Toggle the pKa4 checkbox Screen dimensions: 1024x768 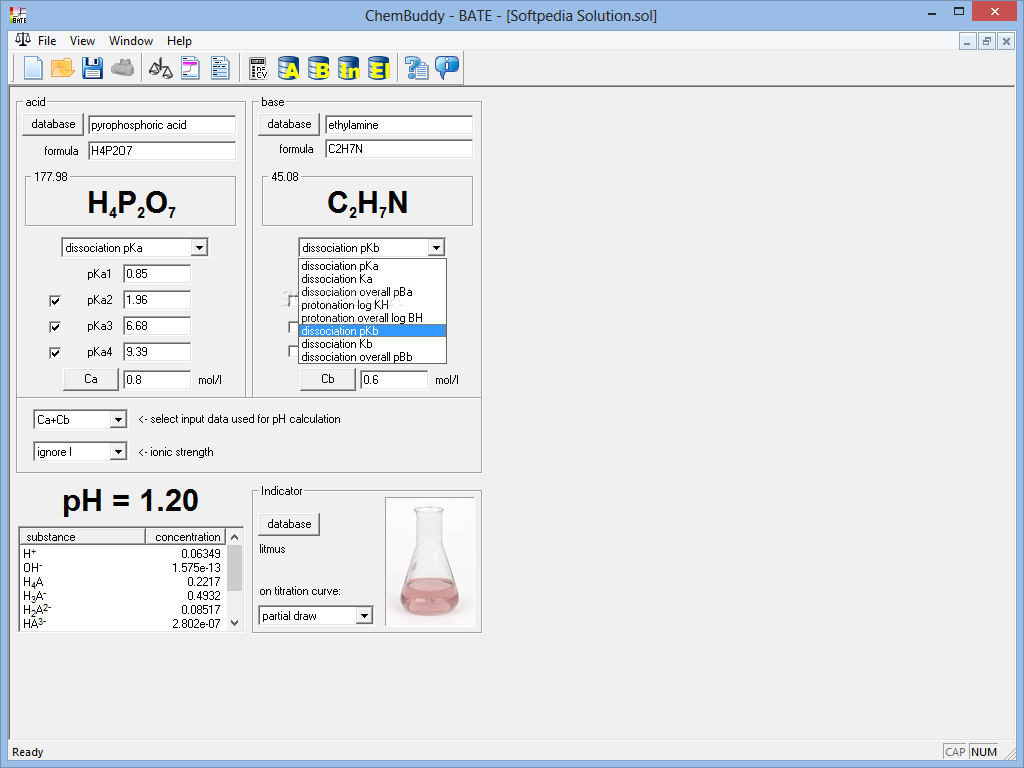click(x=55, y=353)
